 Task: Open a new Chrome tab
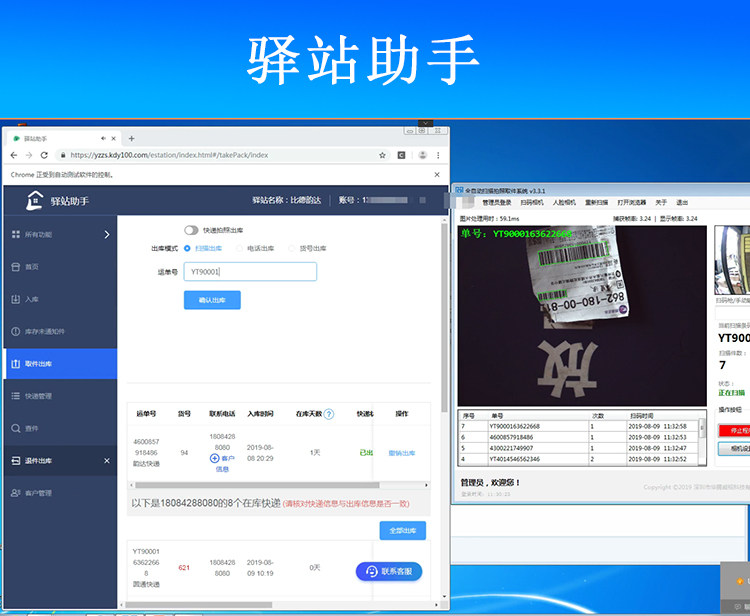pyautogui.click(x=132, y=139)
